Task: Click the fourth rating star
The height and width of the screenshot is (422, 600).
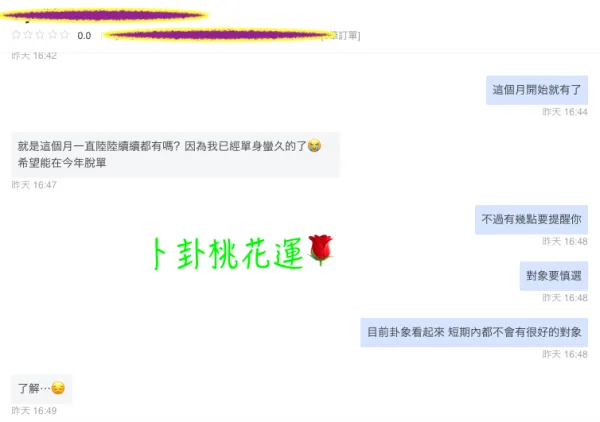Action: pos(53,35)
